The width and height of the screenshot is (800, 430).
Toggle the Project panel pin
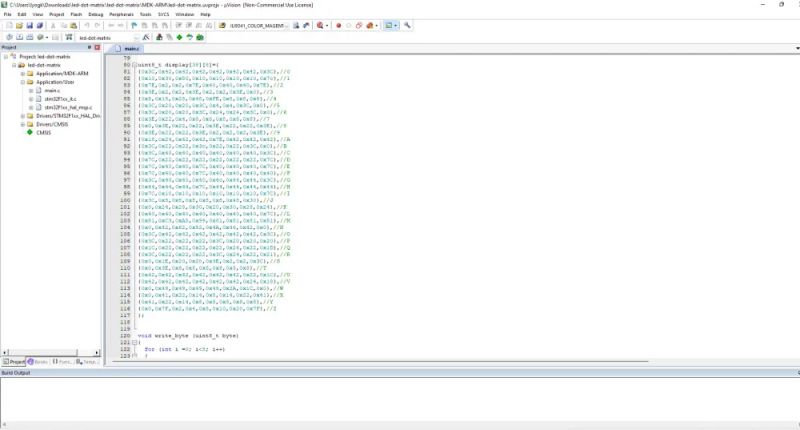click(89, 47)
